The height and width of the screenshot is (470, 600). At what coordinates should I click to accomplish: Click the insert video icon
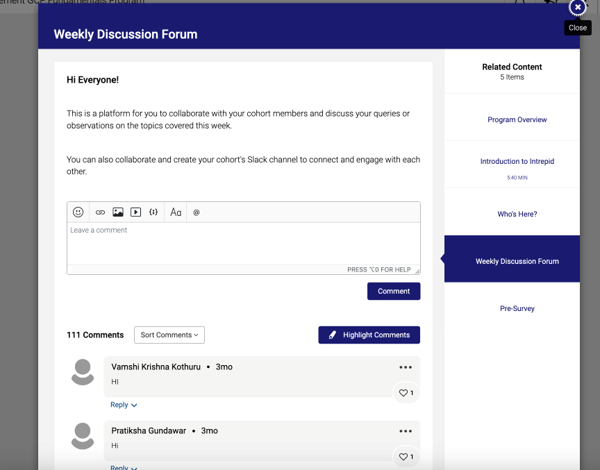(136, 212)
